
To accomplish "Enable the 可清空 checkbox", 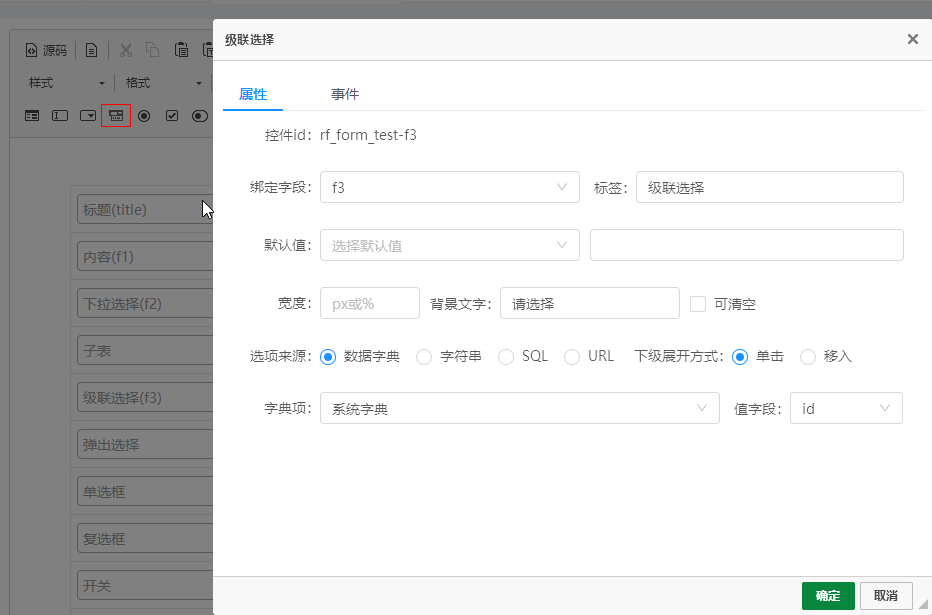I will 698,304.
